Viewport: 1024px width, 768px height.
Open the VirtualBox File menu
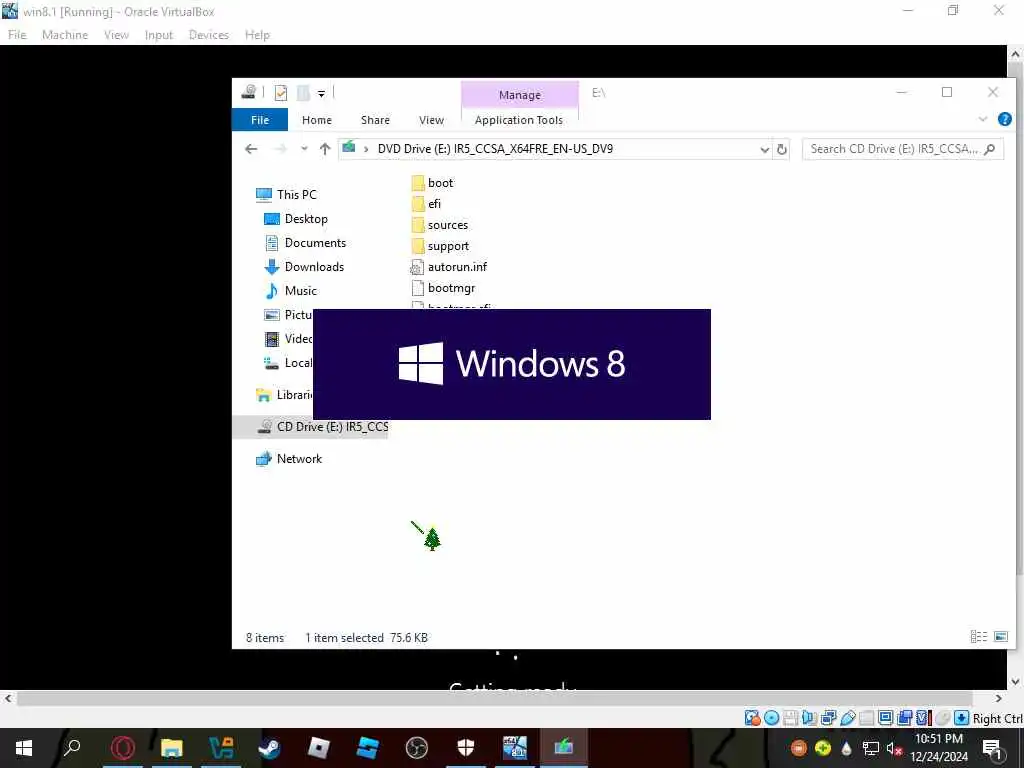pyautogui.click(x=17, y=35)
